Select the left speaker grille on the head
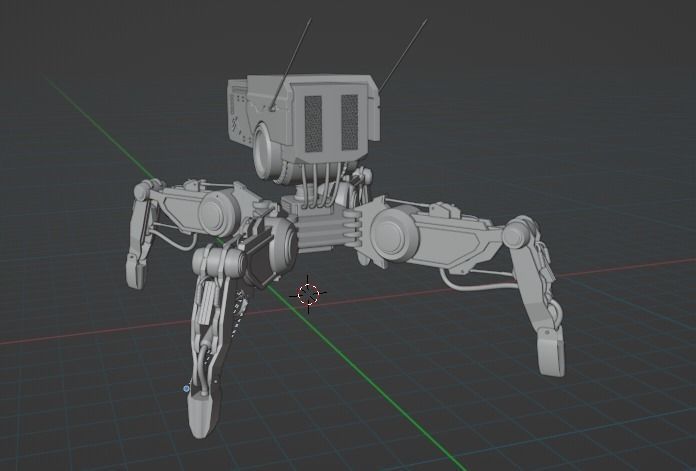The height and width of the screenshot is (471, 696). tap(313, 123)
